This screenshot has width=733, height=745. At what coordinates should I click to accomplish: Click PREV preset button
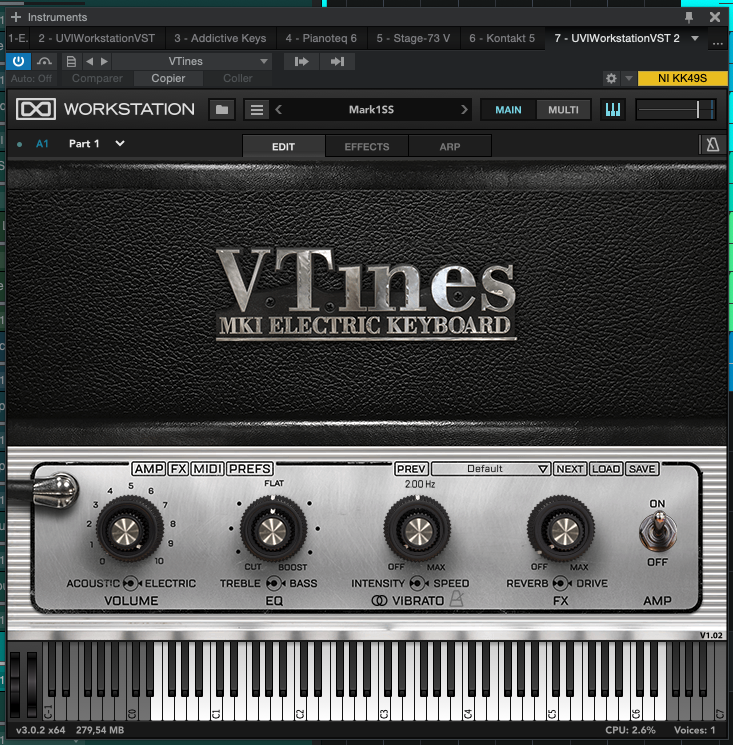[411, 469]
